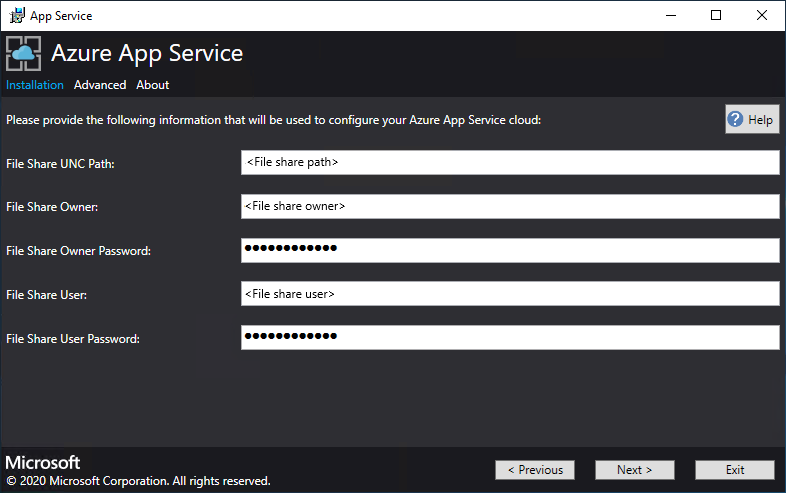Focus the File Share User Password field
786x493 pixels.
click(510, 338)
